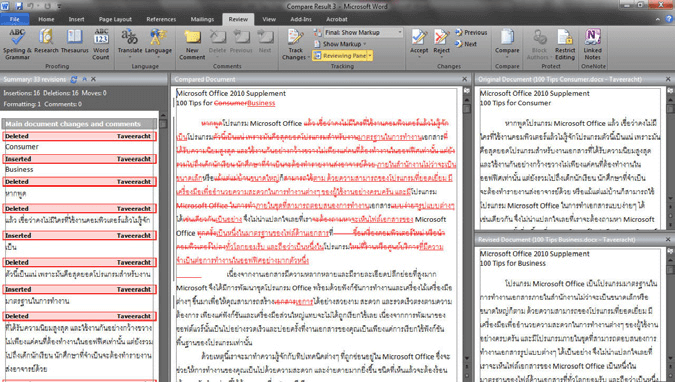Open Word Help question mark icon

[669, 19]
